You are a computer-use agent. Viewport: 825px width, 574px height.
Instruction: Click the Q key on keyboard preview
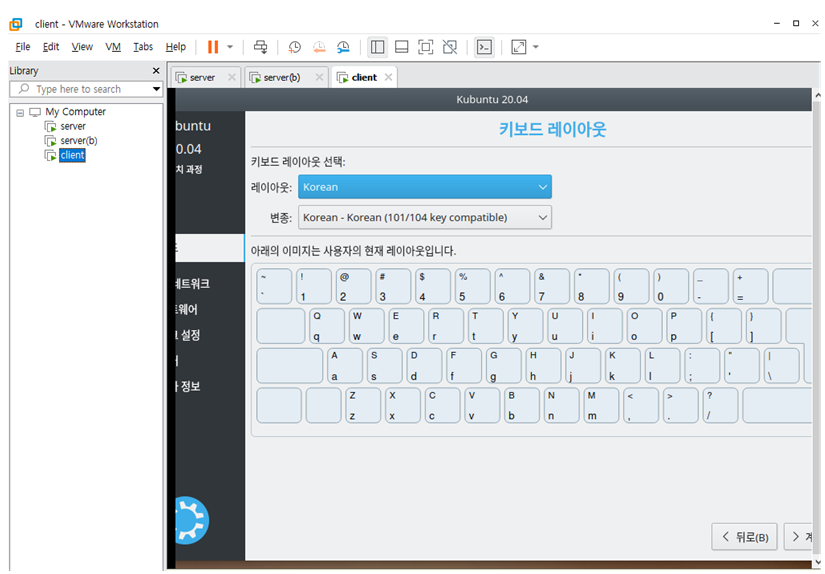325,326
